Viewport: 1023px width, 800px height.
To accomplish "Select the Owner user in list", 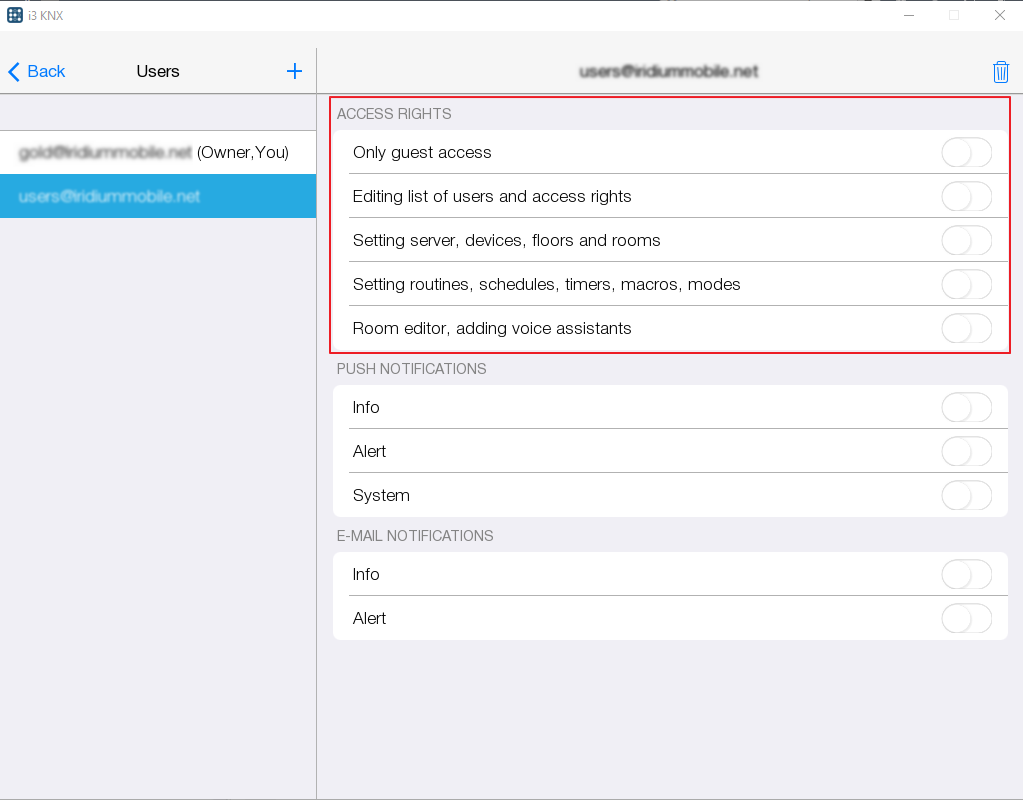I will click(x=154, y=153).
